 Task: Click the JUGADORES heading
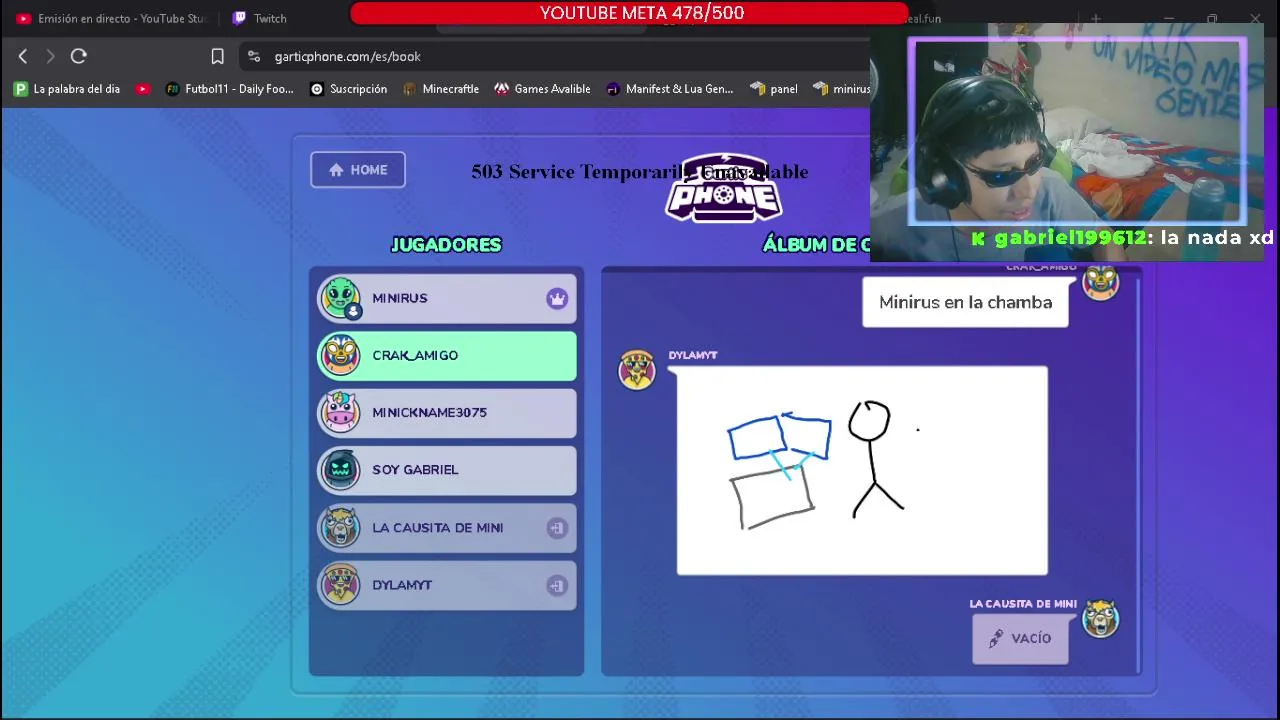coord(446,245)
